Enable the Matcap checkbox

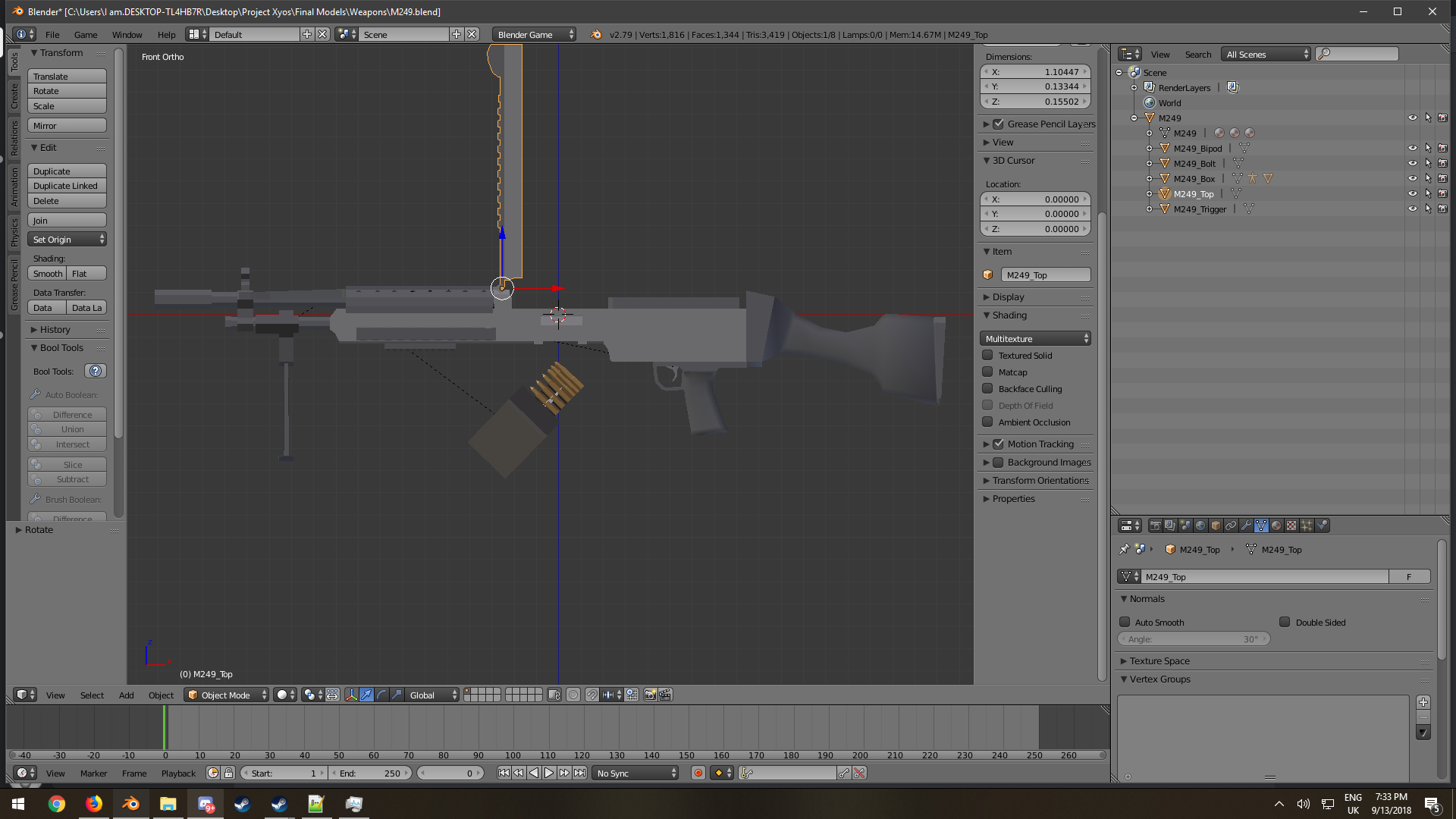point(987,372)
